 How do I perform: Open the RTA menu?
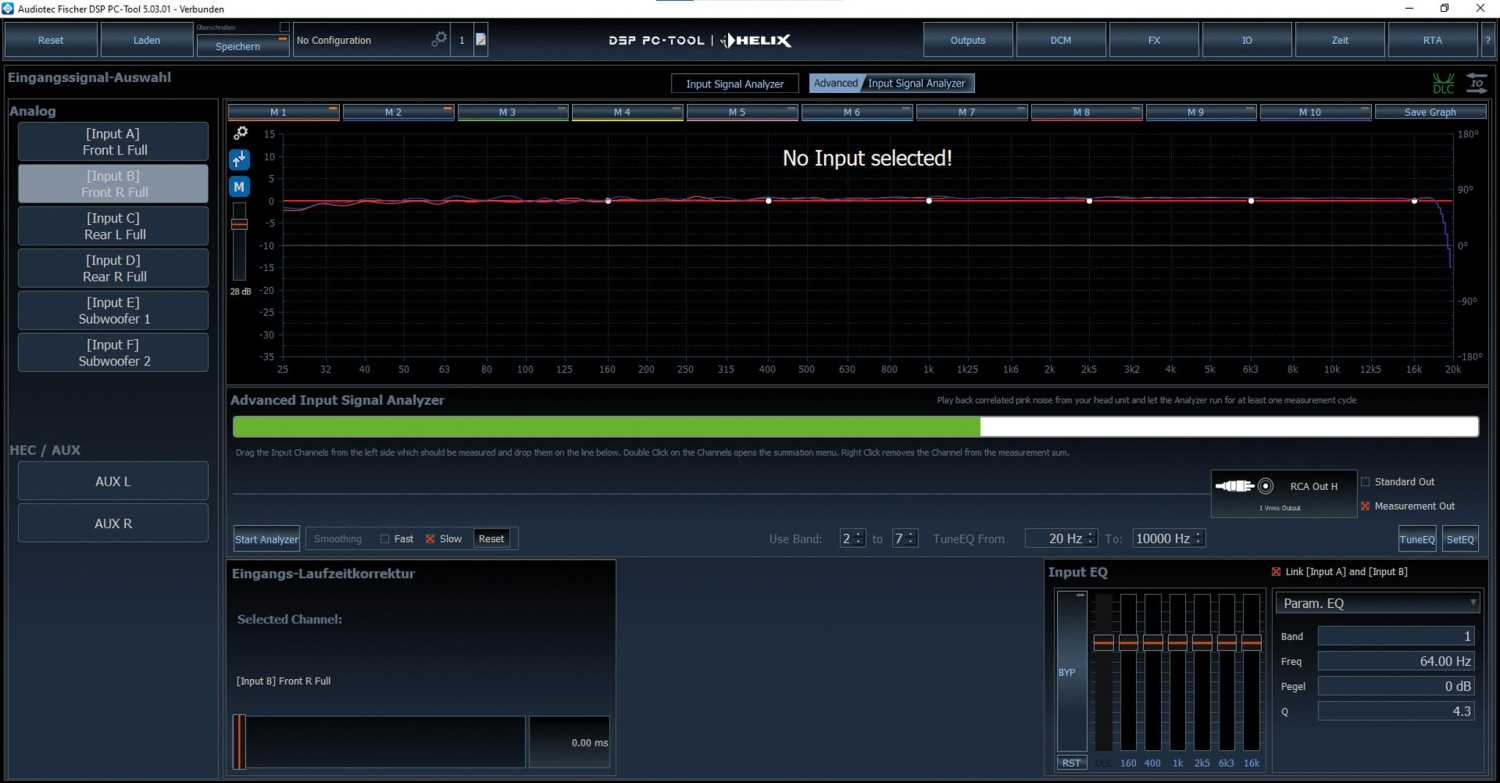pyautogui.click(x=1433, y=40)
